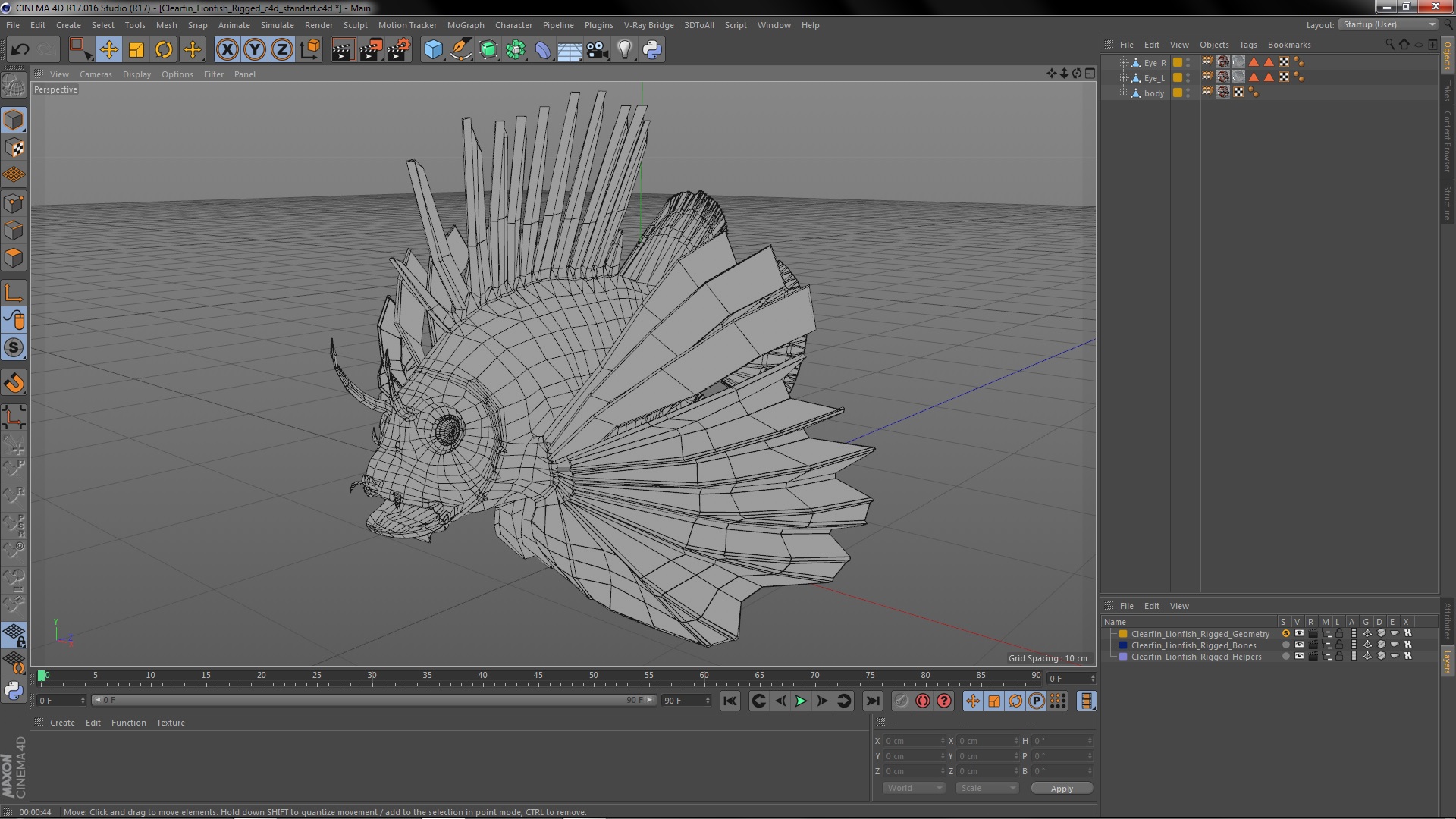The width and height of the screenshot is (1456, 819).
Task: Open Objects manager Tags menu
Action: pos(1248,45)
